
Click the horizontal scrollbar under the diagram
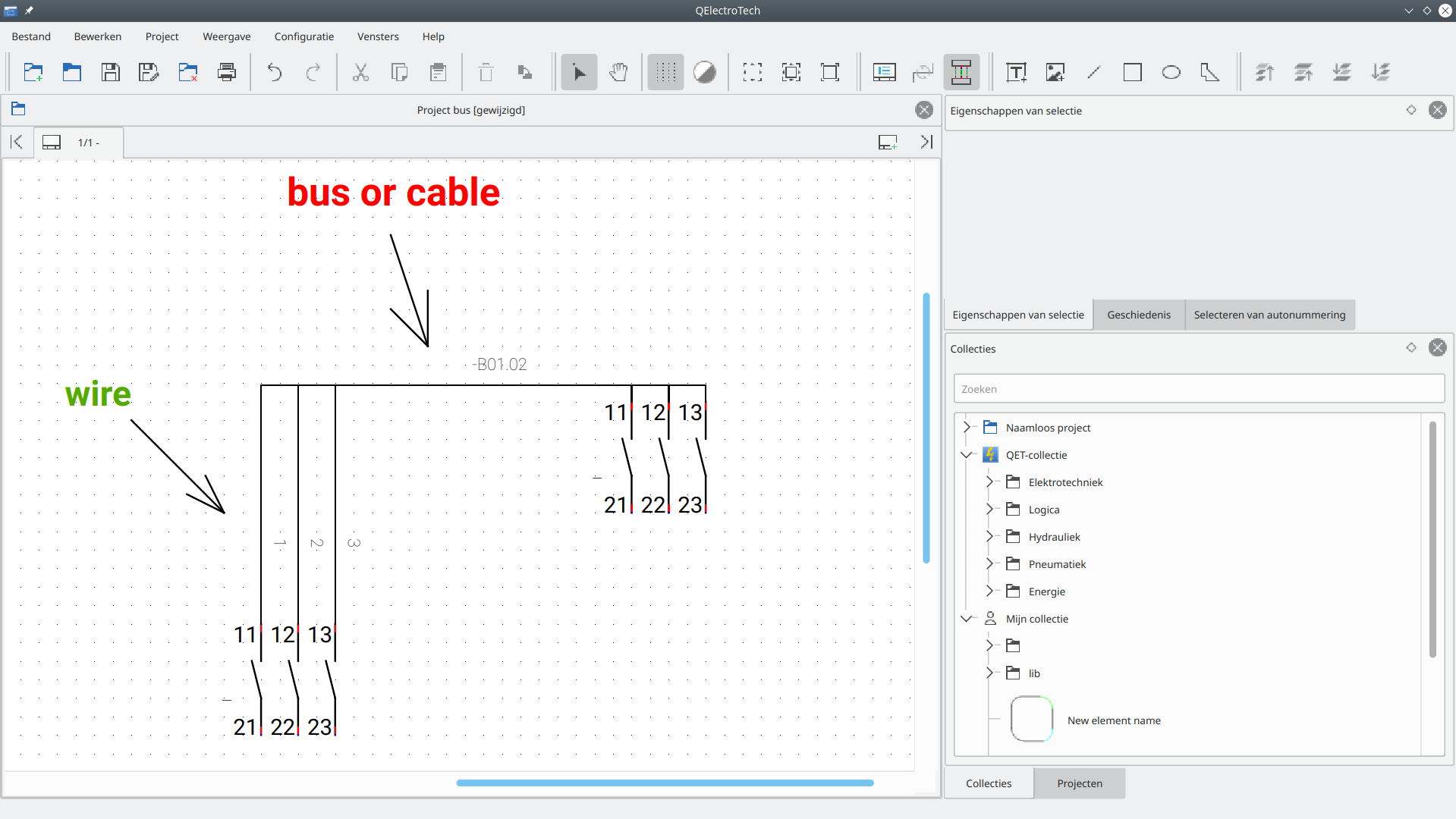[x=665, y=783]
